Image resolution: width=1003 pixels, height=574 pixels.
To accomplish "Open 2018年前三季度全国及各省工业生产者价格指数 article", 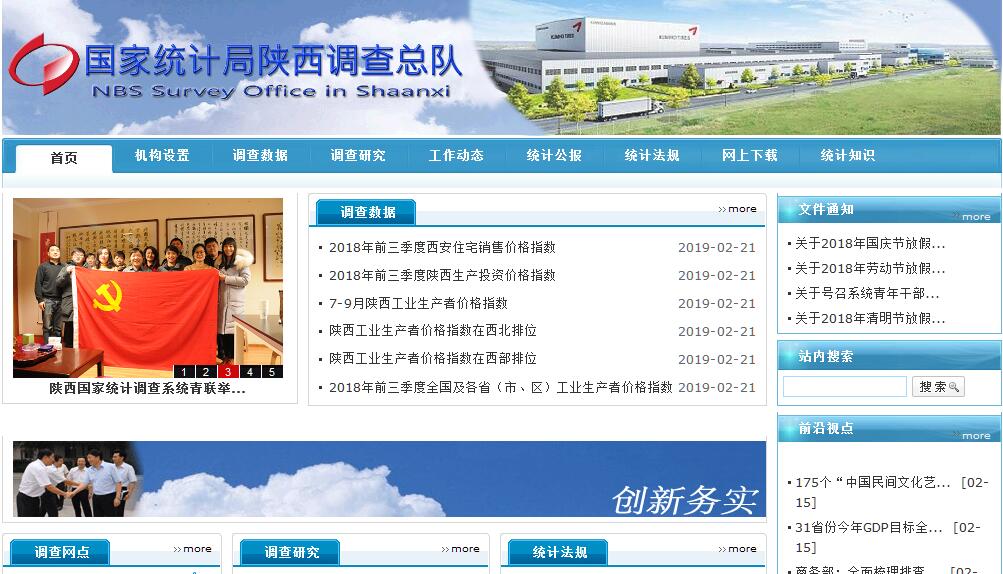I will 500,387.
